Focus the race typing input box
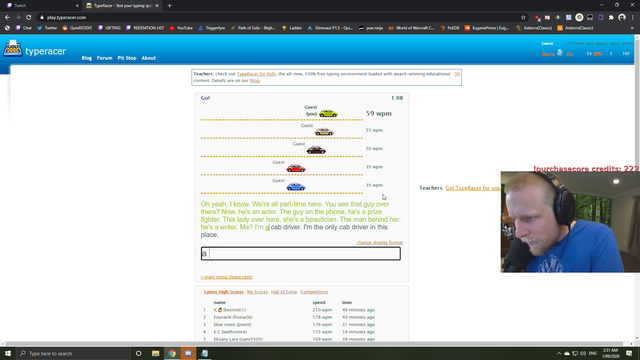 301,253
